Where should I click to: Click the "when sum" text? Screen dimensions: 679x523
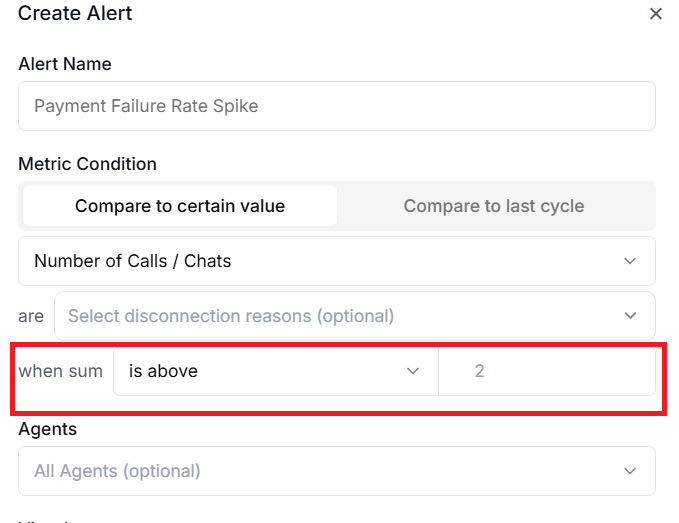tap(61, 371)
